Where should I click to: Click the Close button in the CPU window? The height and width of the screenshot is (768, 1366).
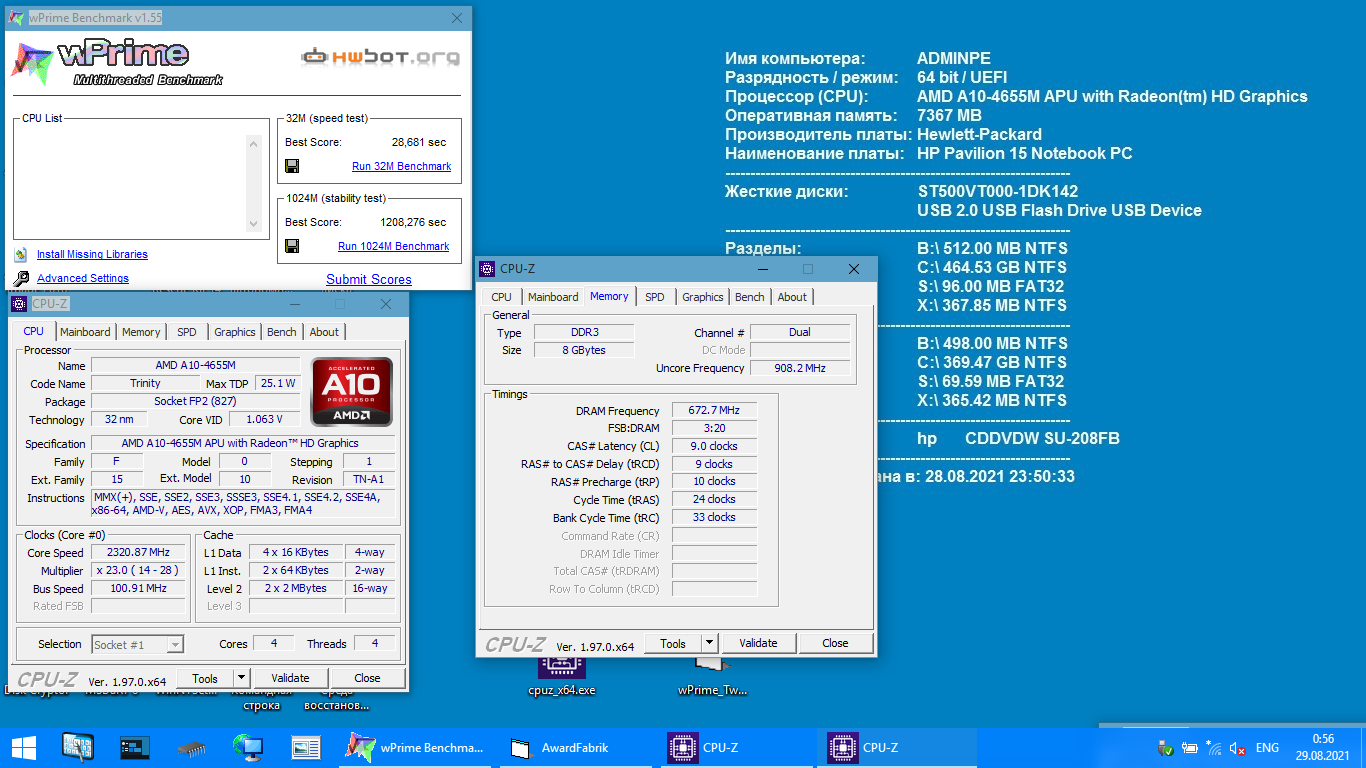pyautogui.click(x=367, y=678)
